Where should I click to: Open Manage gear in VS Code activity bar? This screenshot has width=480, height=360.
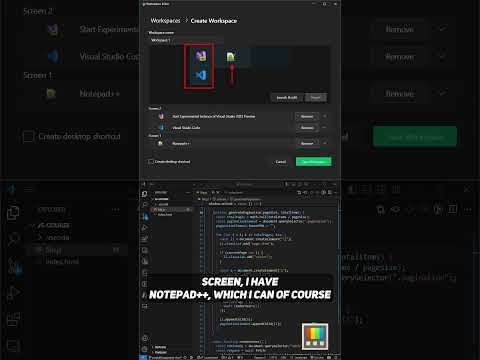click(145, 349)
